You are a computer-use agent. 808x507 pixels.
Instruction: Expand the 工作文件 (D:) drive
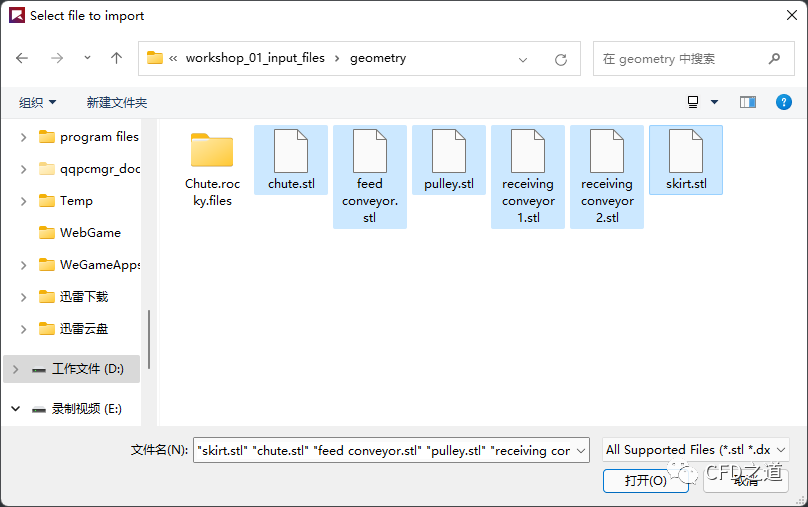(x=15, y=369)
